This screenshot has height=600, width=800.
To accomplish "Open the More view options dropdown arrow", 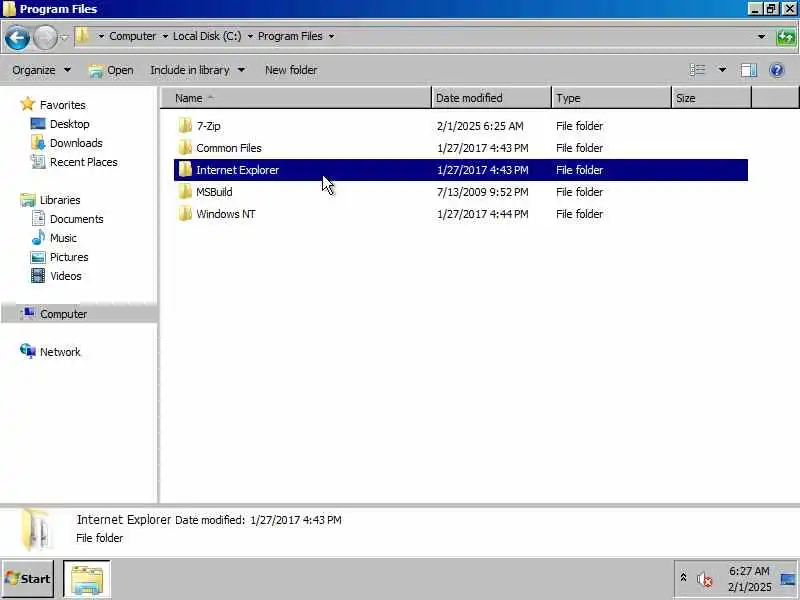I will [722, 70].
